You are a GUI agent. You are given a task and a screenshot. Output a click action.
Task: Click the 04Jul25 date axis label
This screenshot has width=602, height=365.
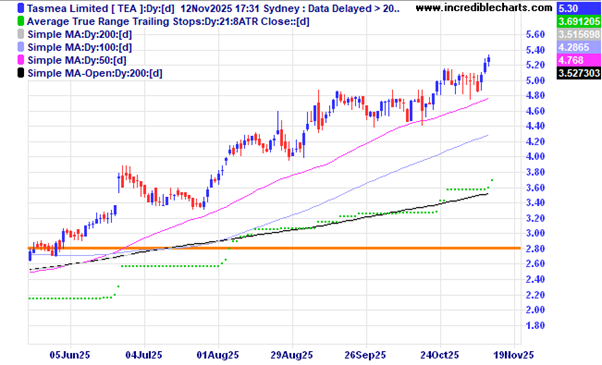tap(144, 355)
